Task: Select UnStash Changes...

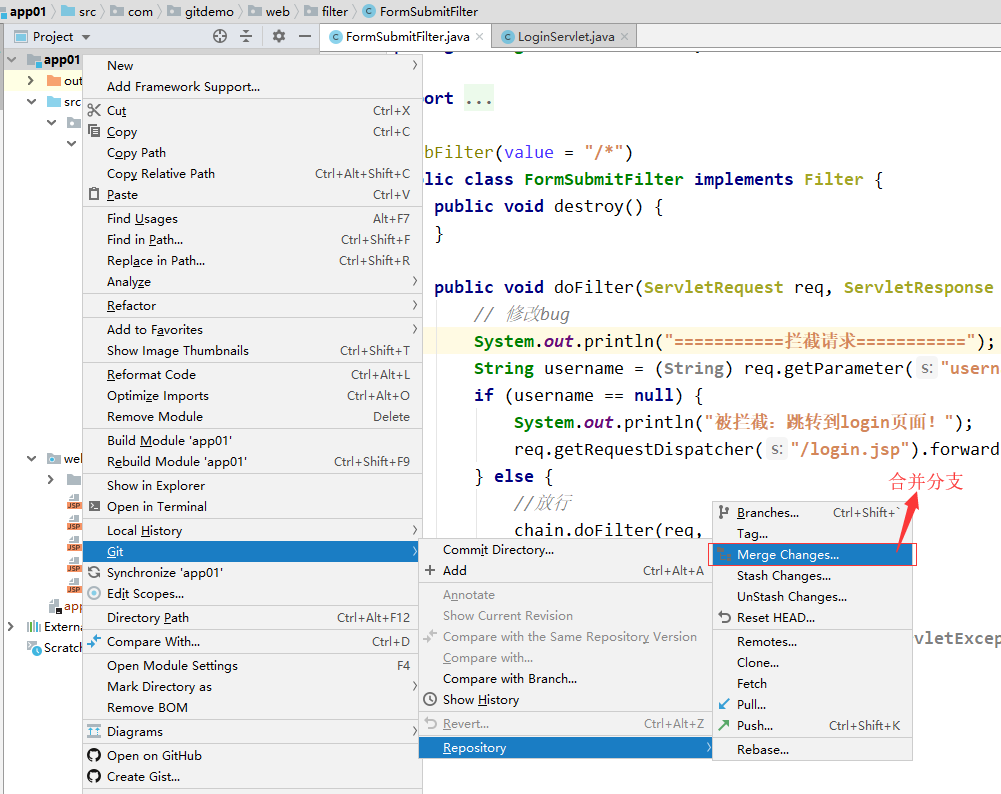Action: coord(812,596)
